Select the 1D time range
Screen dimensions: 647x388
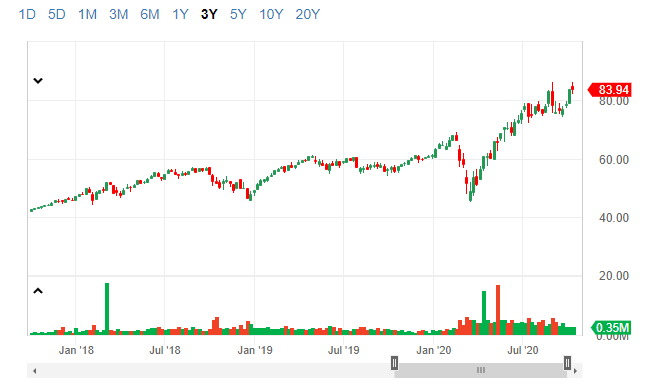tap(27, 14)
